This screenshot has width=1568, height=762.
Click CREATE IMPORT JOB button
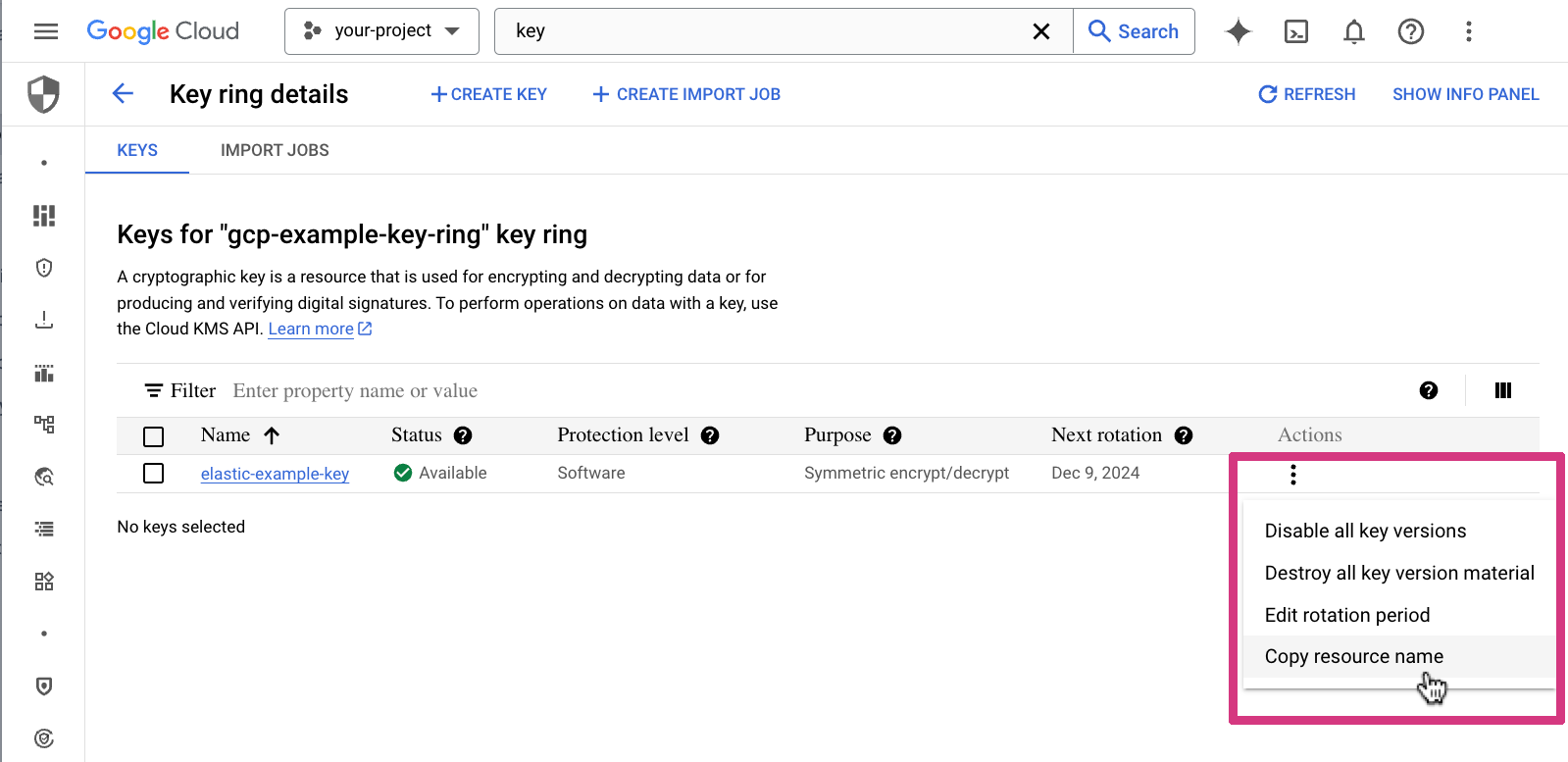point(686,94)
